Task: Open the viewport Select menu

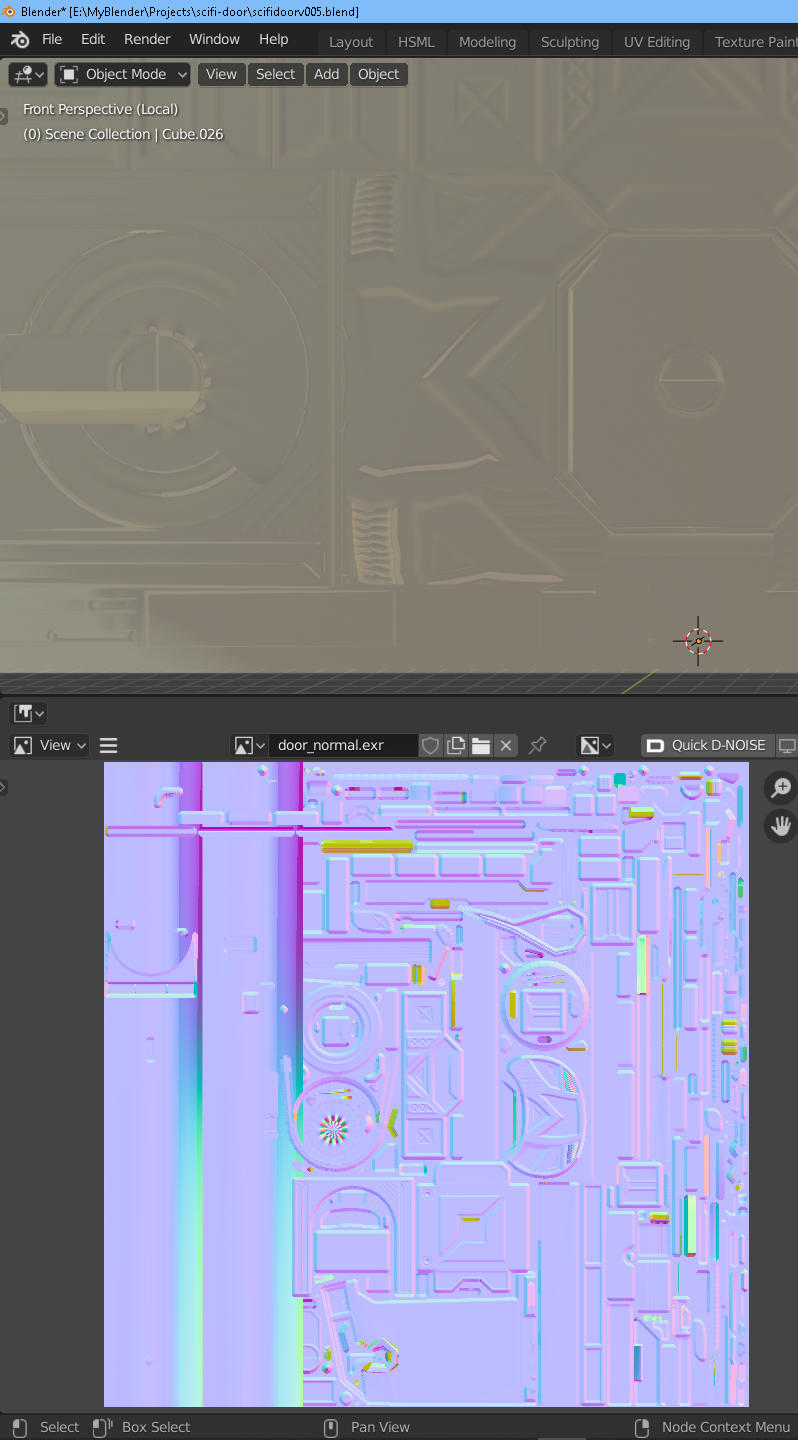Action: (275, 74)
